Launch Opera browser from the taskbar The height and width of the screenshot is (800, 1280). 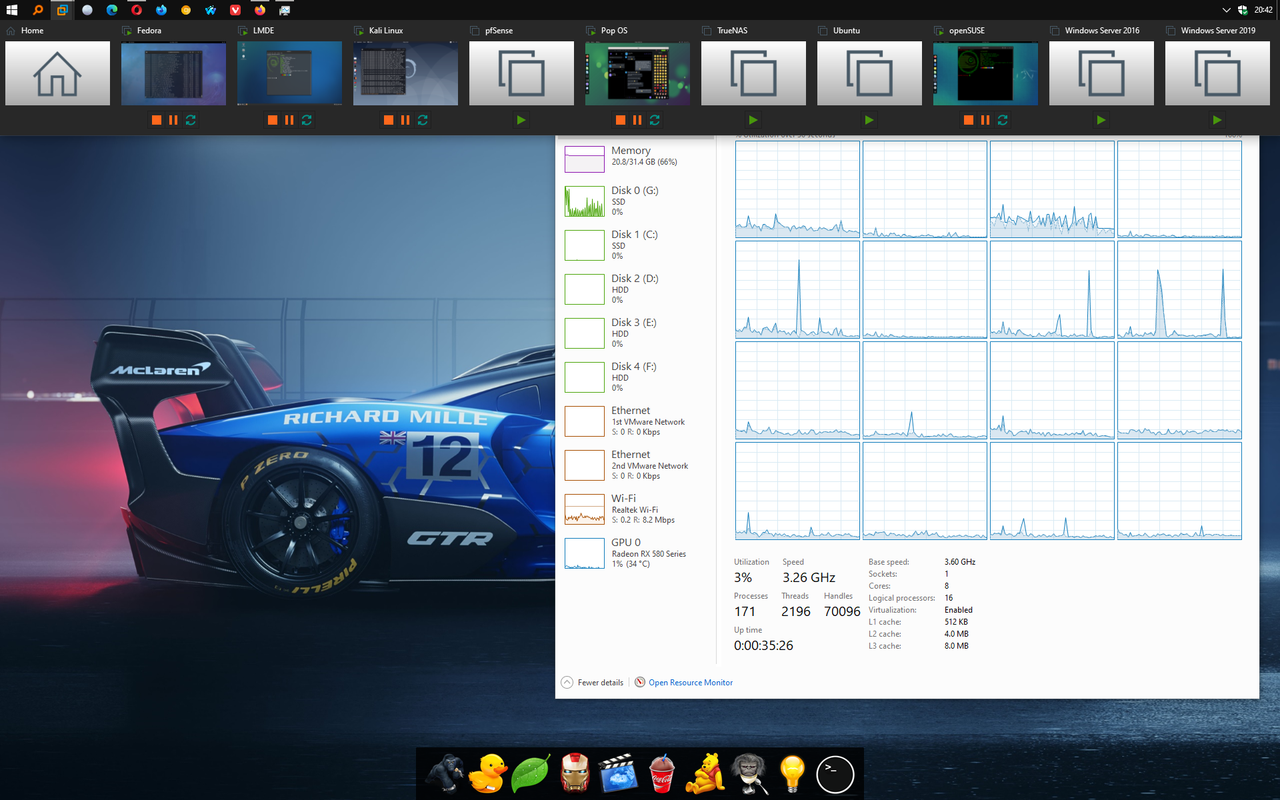[137, 9]
